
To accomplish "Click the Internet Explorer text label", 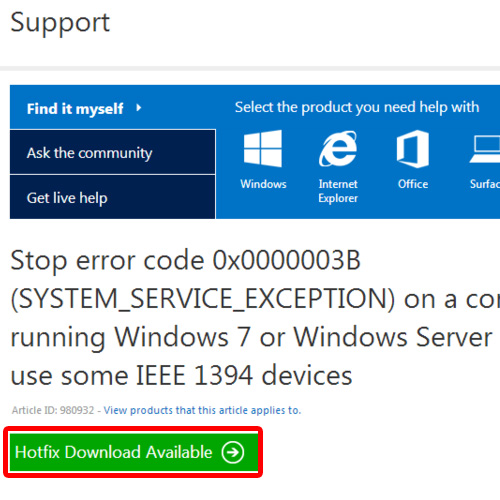I will [x=338, y=191].
